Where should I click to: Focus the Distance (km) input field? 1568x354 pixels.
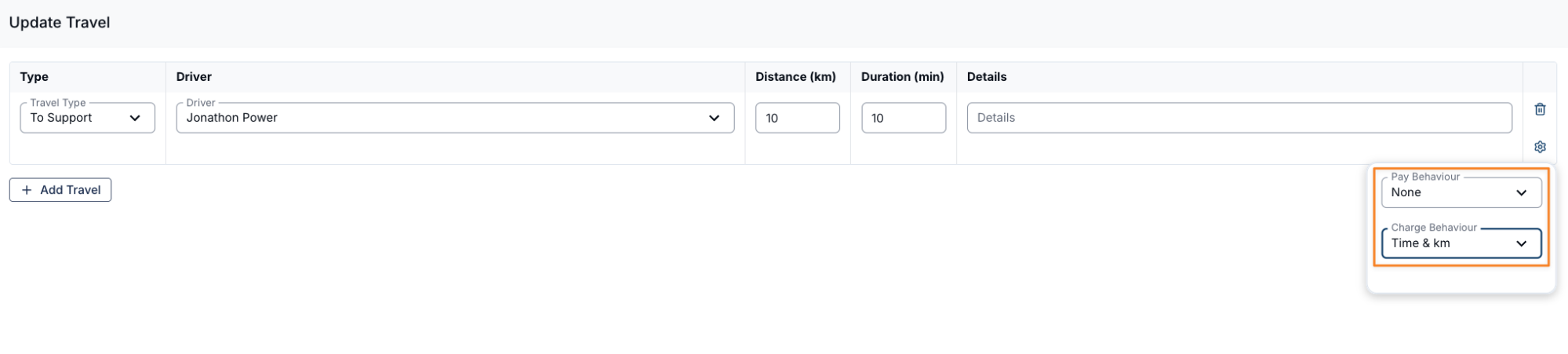pyautogui.click(x=797, y=118)
